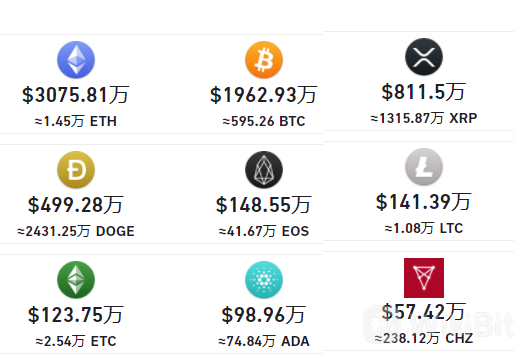The height and width of the screenshot is (360, 529).
Task: Click the black XRP coin icon
Action: click(424, 57)
